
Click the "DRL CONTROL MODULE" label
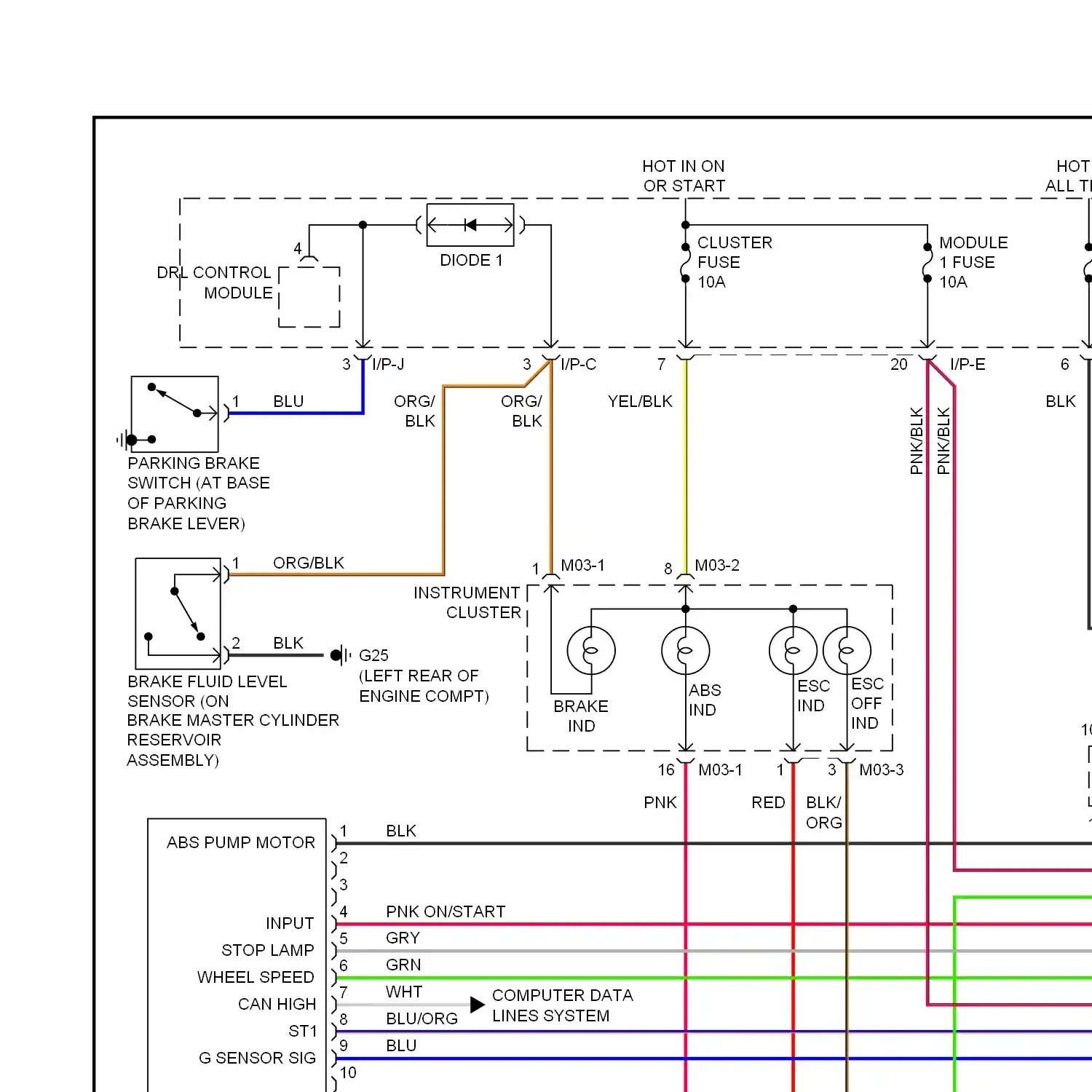215,282
